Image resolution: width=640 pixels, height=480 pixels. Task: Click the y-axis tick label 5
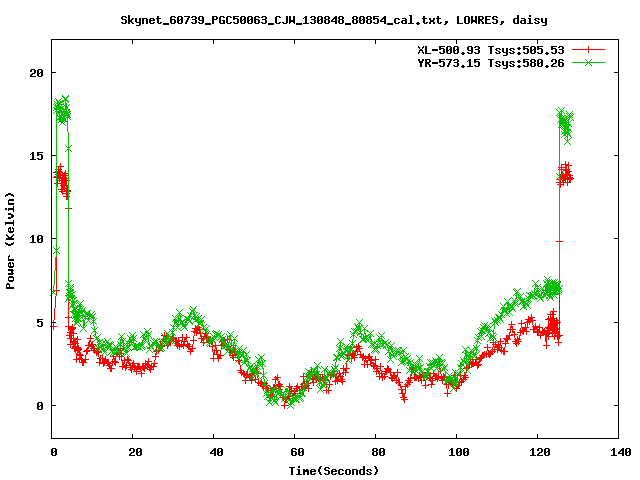click(x=40, y=323)
